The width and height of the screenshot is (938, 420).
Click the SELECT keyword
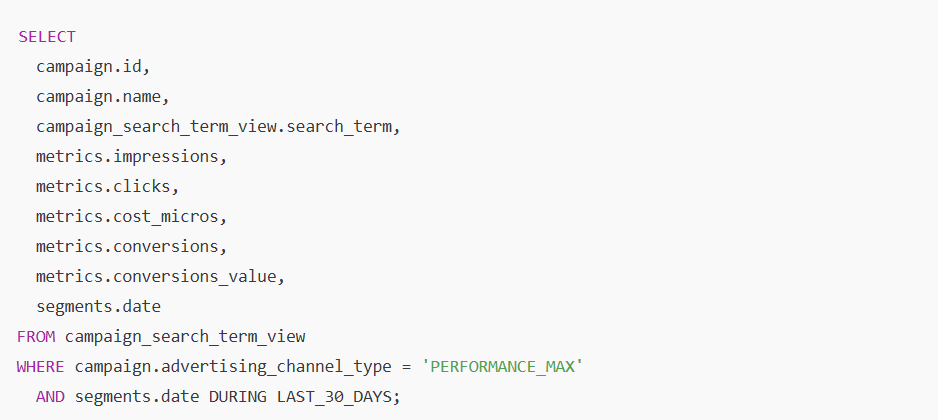click(x=46, y=37)
